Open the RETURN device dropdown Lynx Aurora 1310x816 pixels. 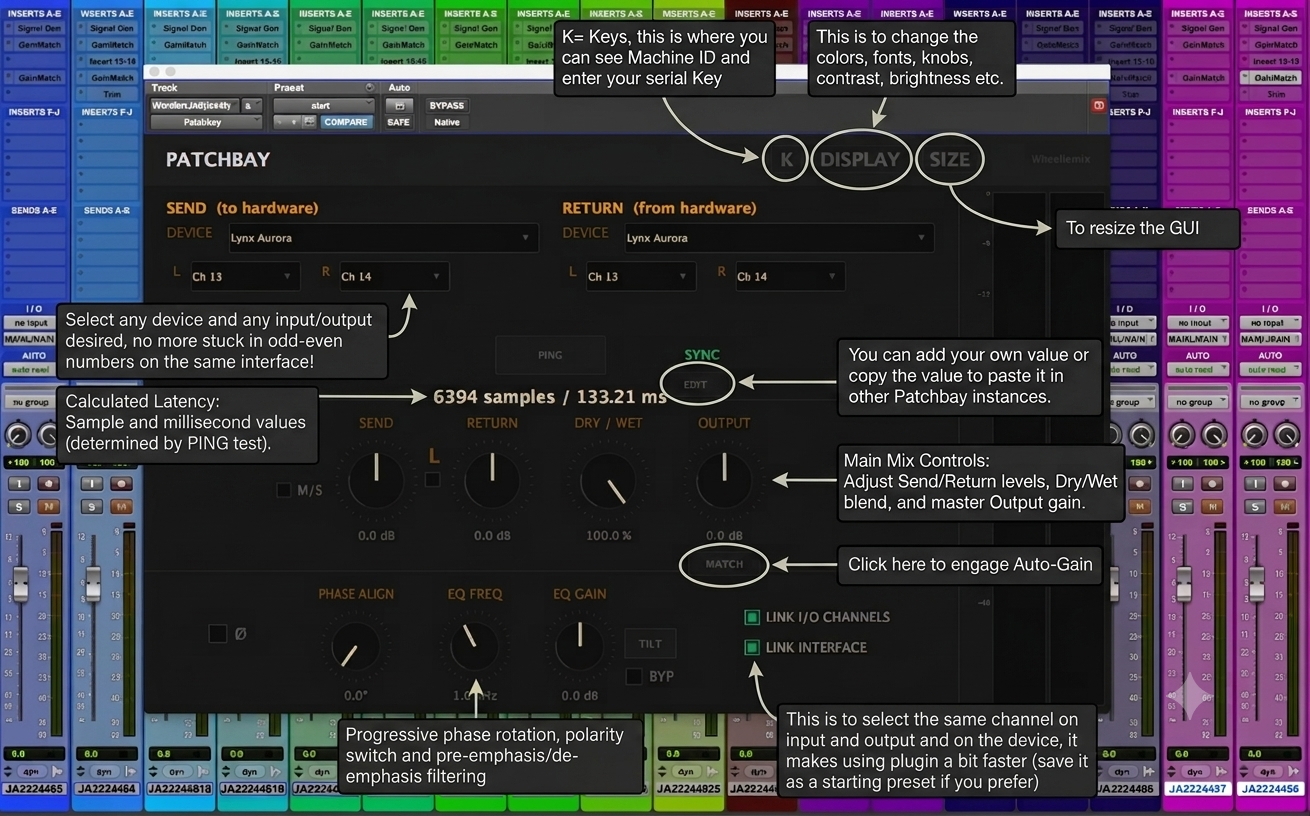click(x=778, y=238)
